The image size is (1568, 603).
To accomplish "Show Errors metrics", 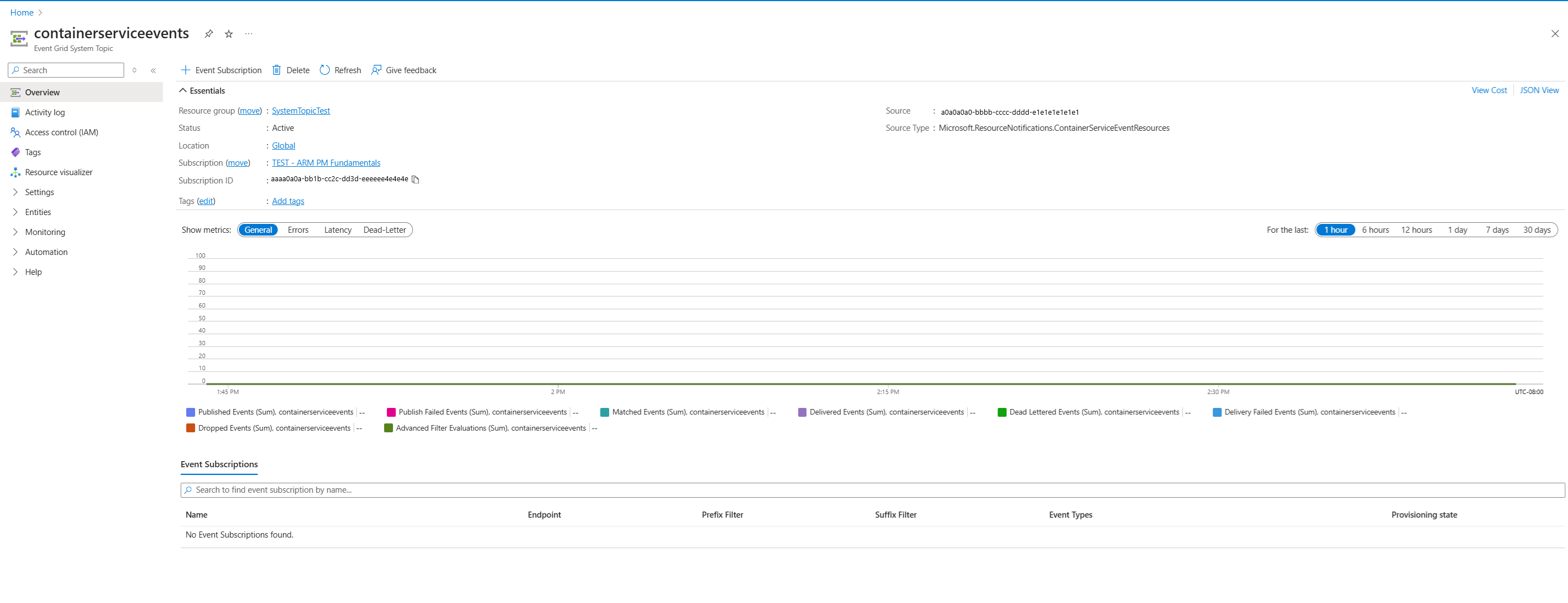I will (298, 230).
